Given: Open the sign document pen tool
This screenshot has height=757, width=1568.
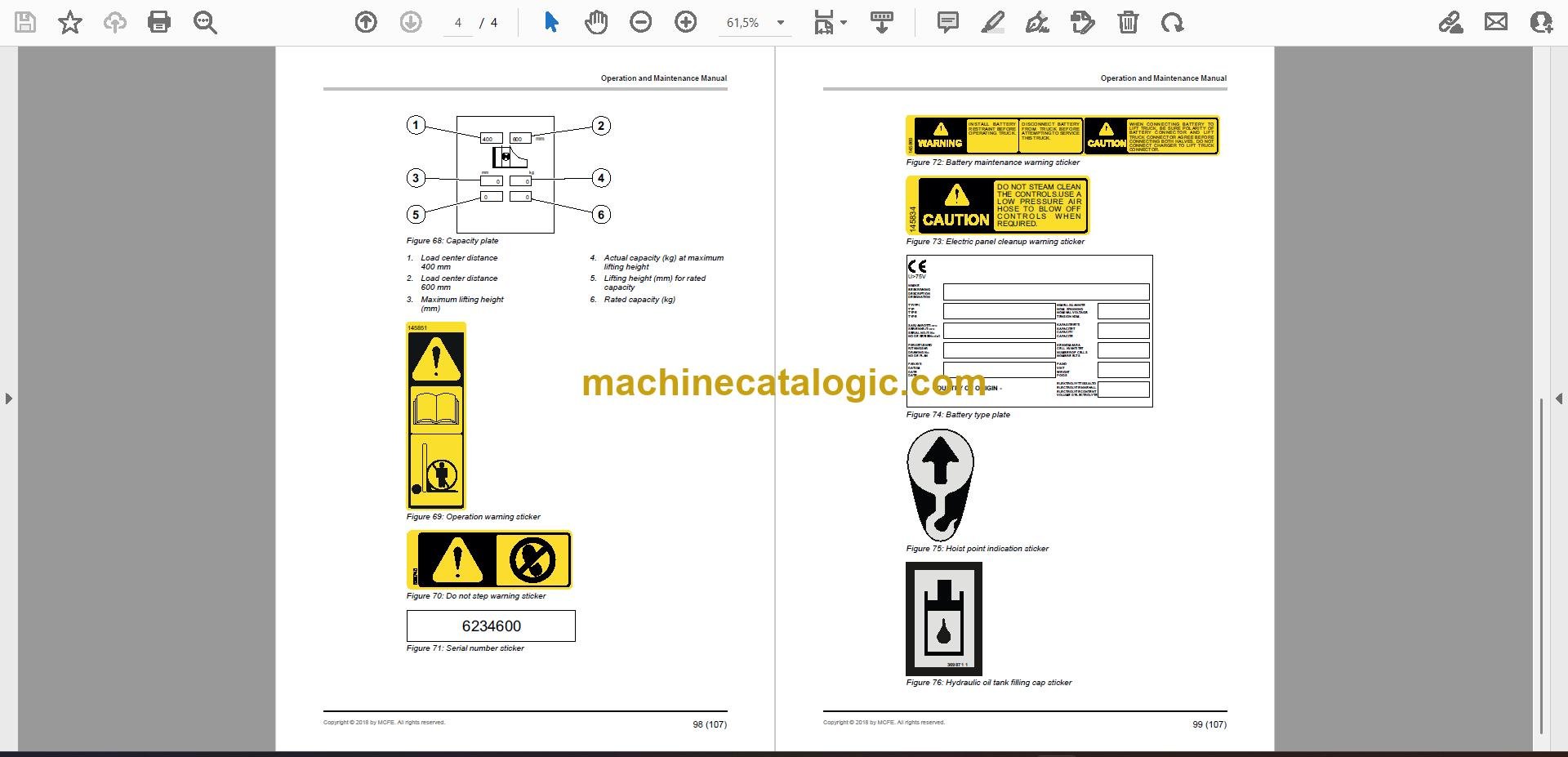Looking at the screenshot, I should (1037, 23).
